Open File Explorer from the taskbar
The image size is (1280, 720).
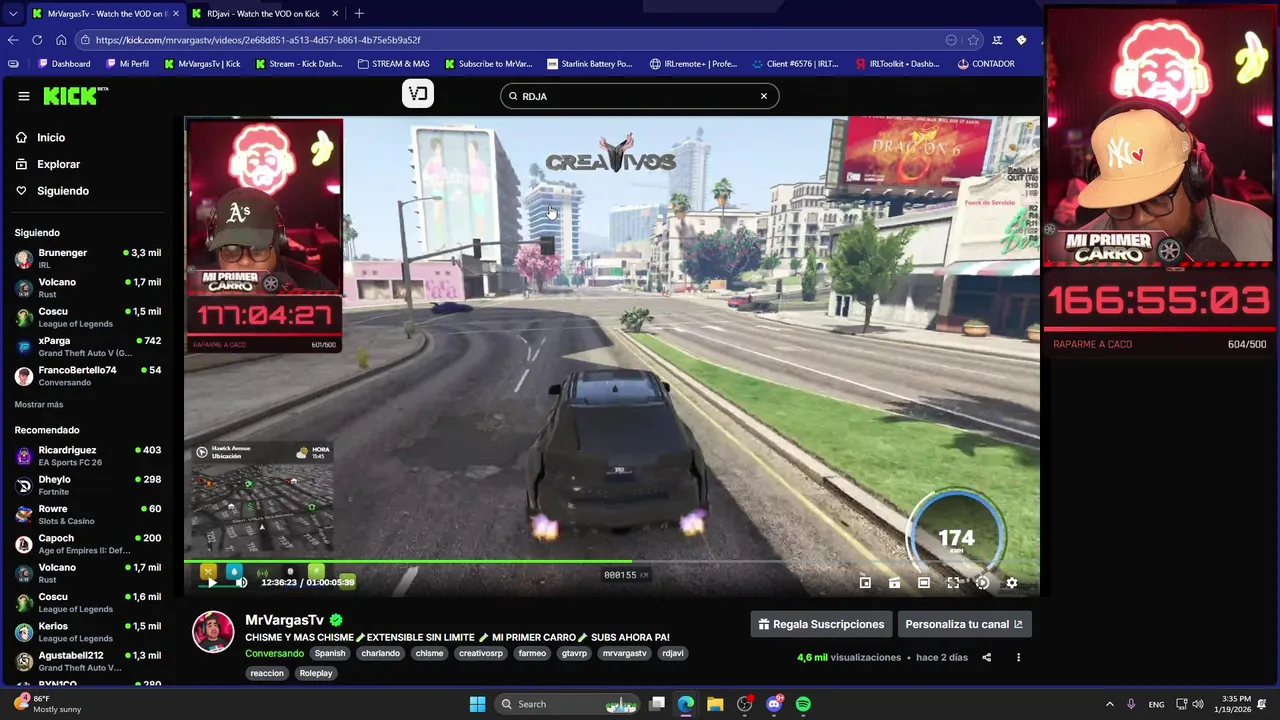pyautogui.click(x=715, y=704)
